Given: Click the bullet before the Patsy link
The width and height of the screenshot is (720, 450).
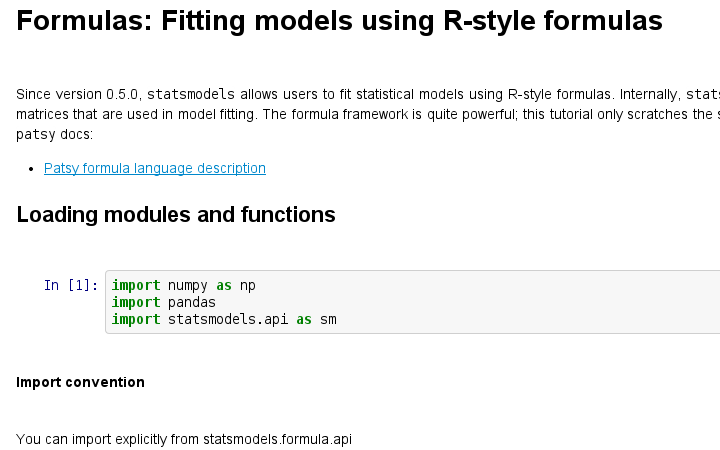Looking at the screenshot, I should [34, 169].
